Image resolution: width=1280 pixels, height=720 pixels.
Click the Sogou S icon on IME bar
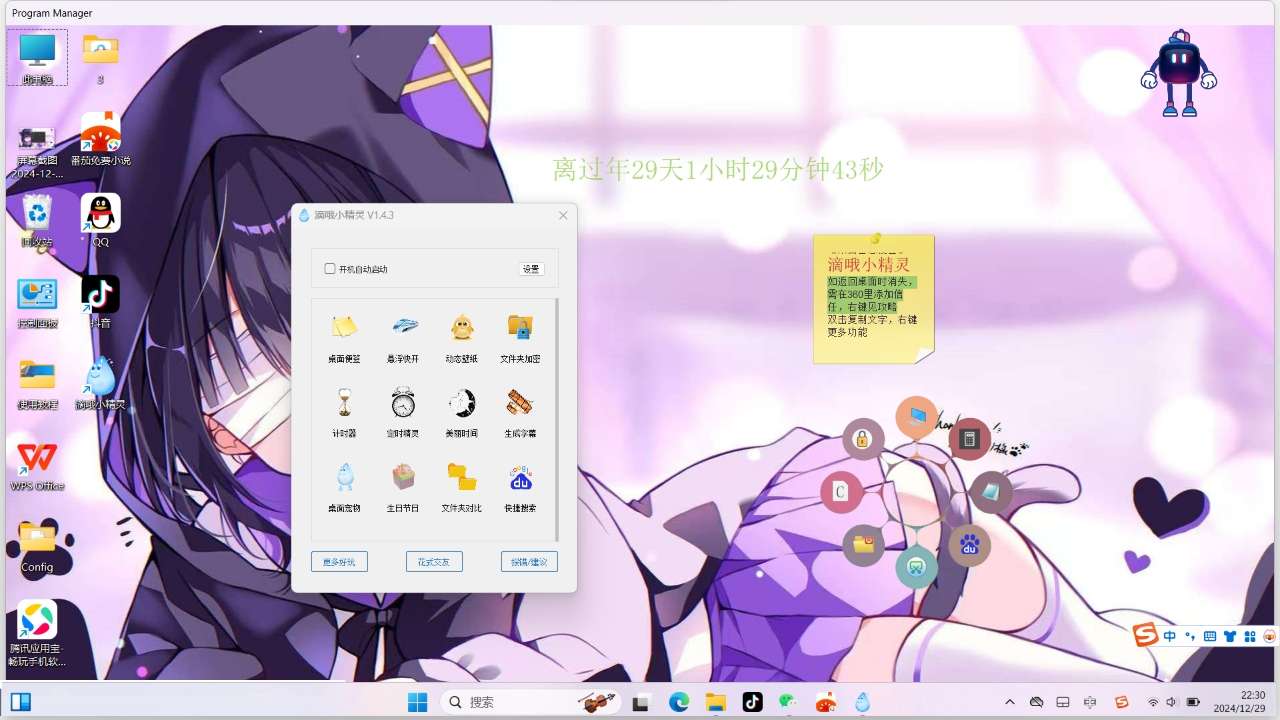(1146, 635)
